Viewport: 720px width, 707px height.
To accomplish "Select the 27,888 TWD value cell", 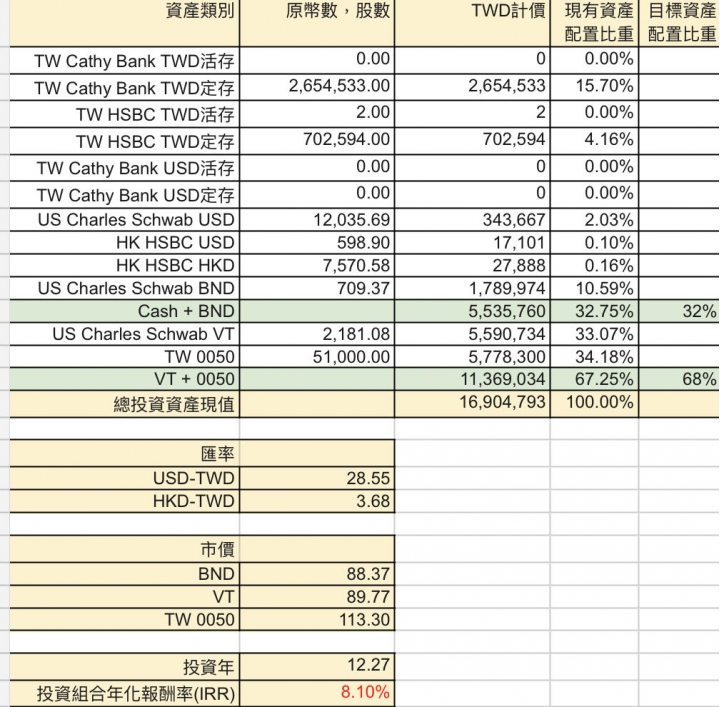I will (472, 265).
